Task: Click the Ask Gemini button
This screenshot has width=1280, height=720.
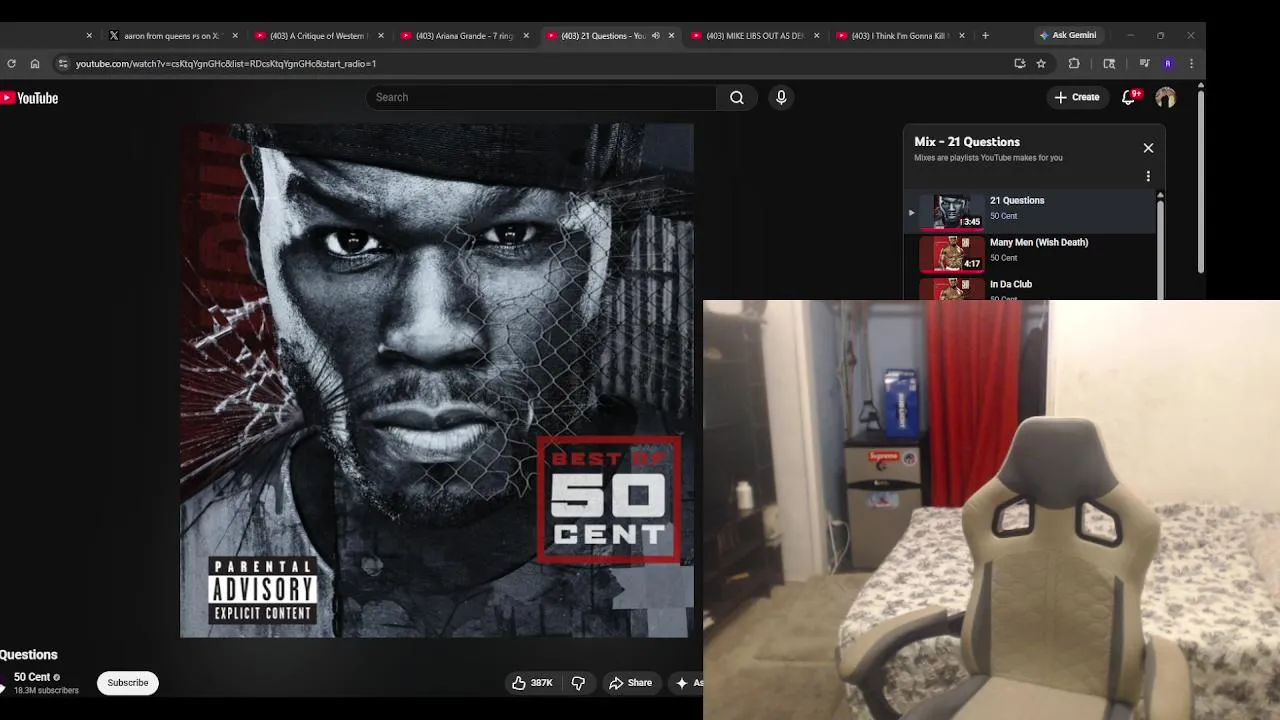Action: coord(1068,35)
